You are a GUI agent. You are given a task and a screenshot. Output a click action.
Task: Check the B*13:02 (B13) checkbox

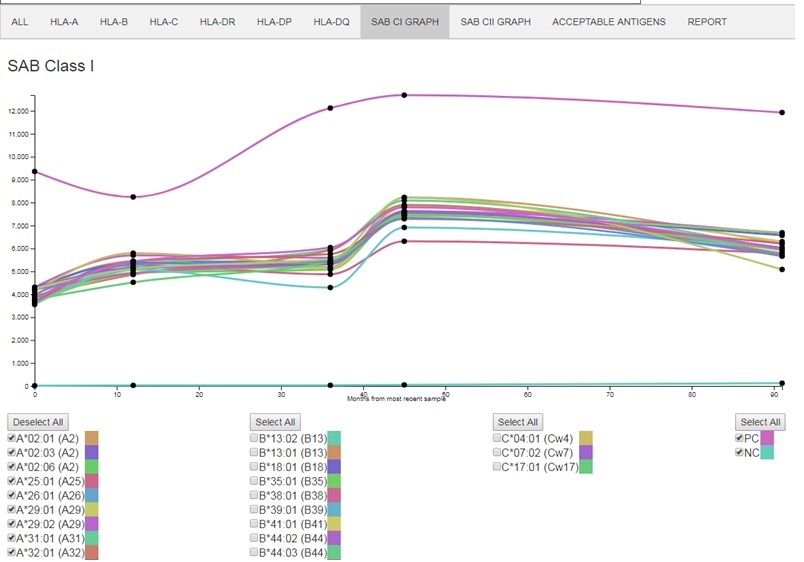pyautogui.click(x=254, y=438)
